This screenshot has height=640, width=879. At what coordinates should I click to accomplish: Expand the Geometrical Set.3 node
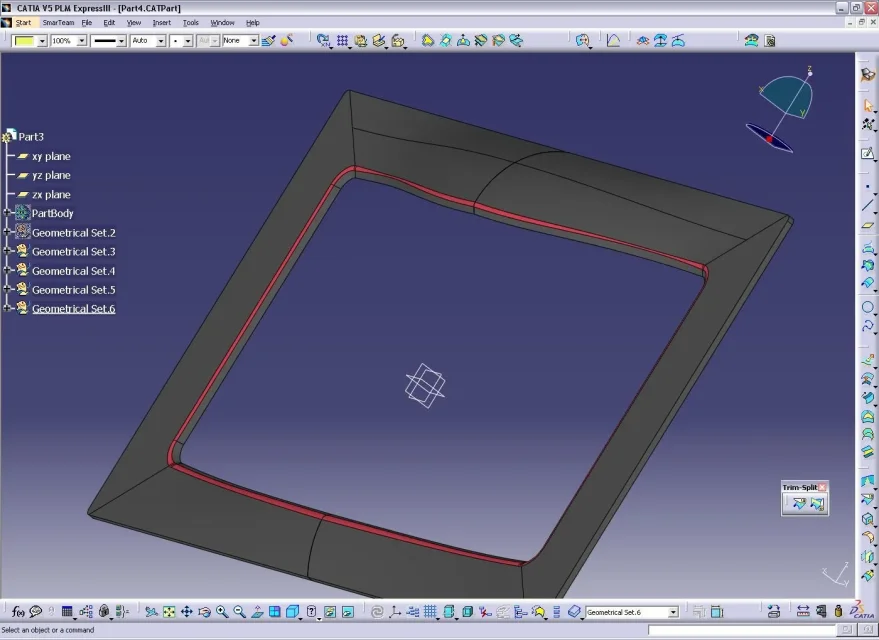click(7, 251)
